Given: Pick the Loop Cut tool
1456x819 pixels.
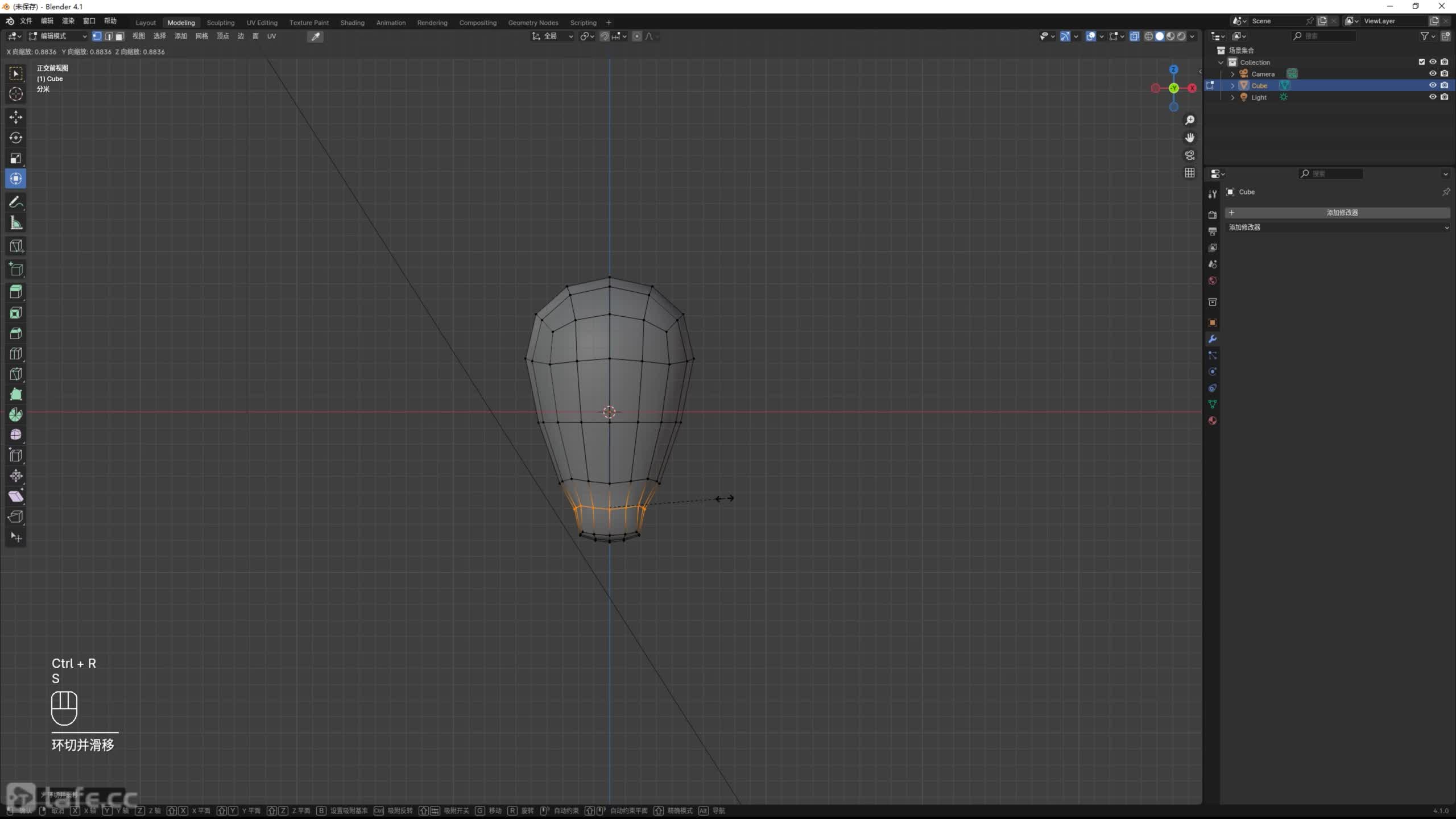Looking at the screenshot, I should (16, 354).
